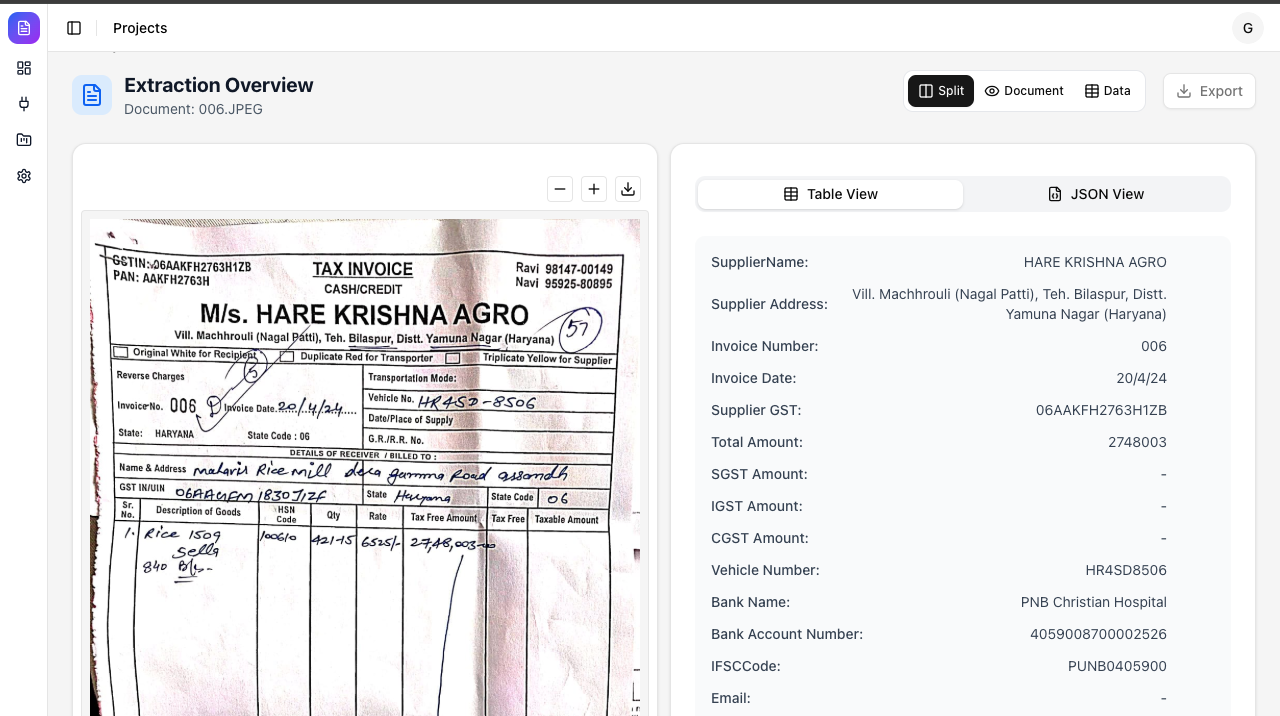This screenshot has height=716, width=1280.
Task: Click the Extraction Overview heading
Action: pos(219,85)
